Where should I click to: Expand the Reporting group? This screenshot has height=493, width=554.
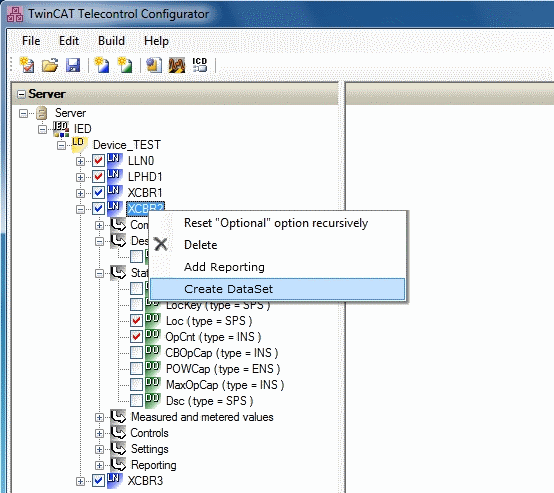[100, 465]
